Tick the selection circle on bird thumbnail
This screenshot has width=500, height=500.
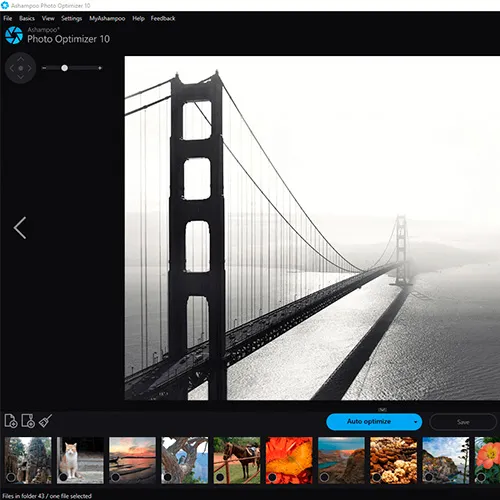(x=168, y=477)
